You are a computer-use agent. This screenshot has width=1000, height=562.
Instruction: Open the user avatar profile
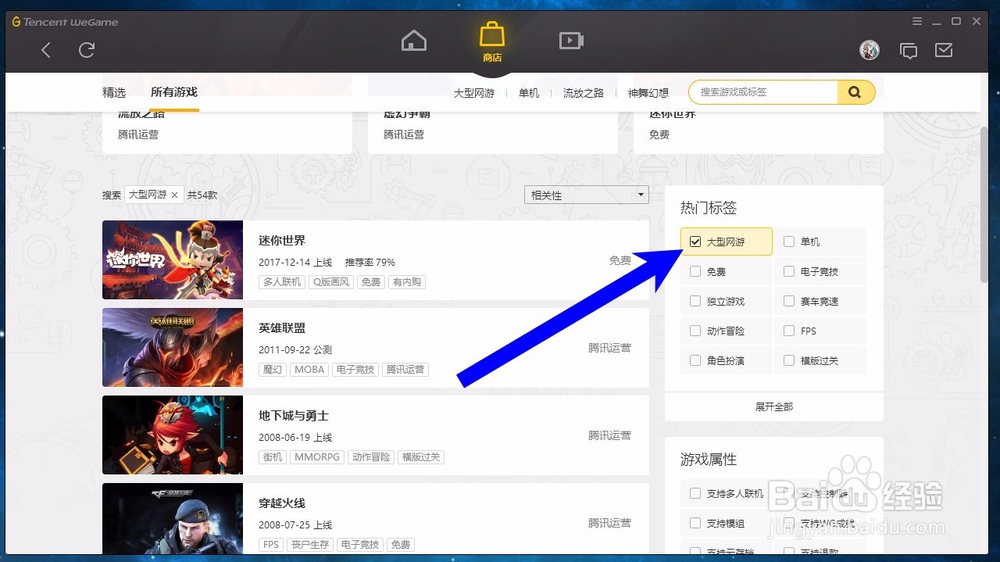click(869, 50)
